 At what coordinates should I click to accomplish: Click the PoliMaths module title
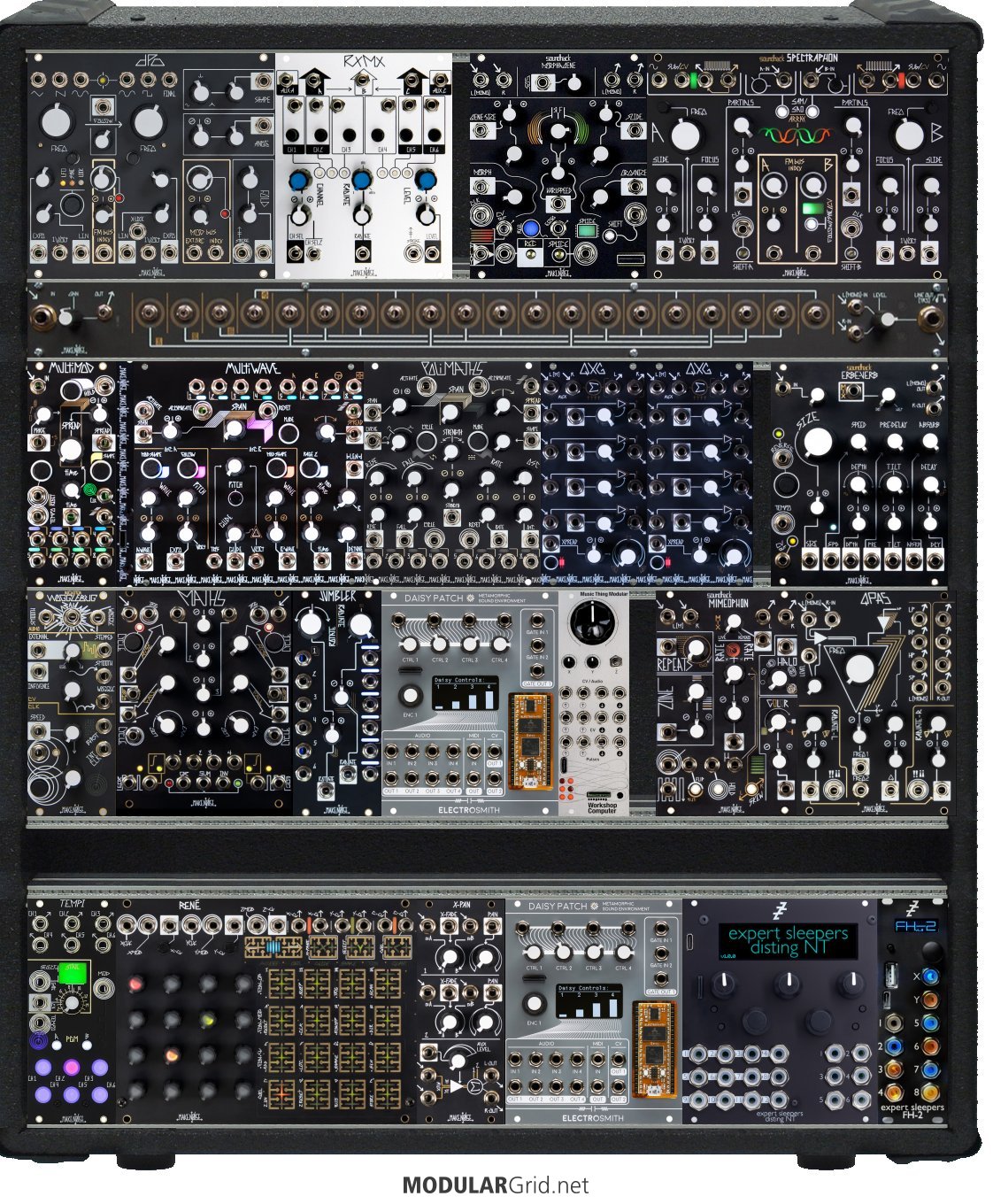point(452,368)
